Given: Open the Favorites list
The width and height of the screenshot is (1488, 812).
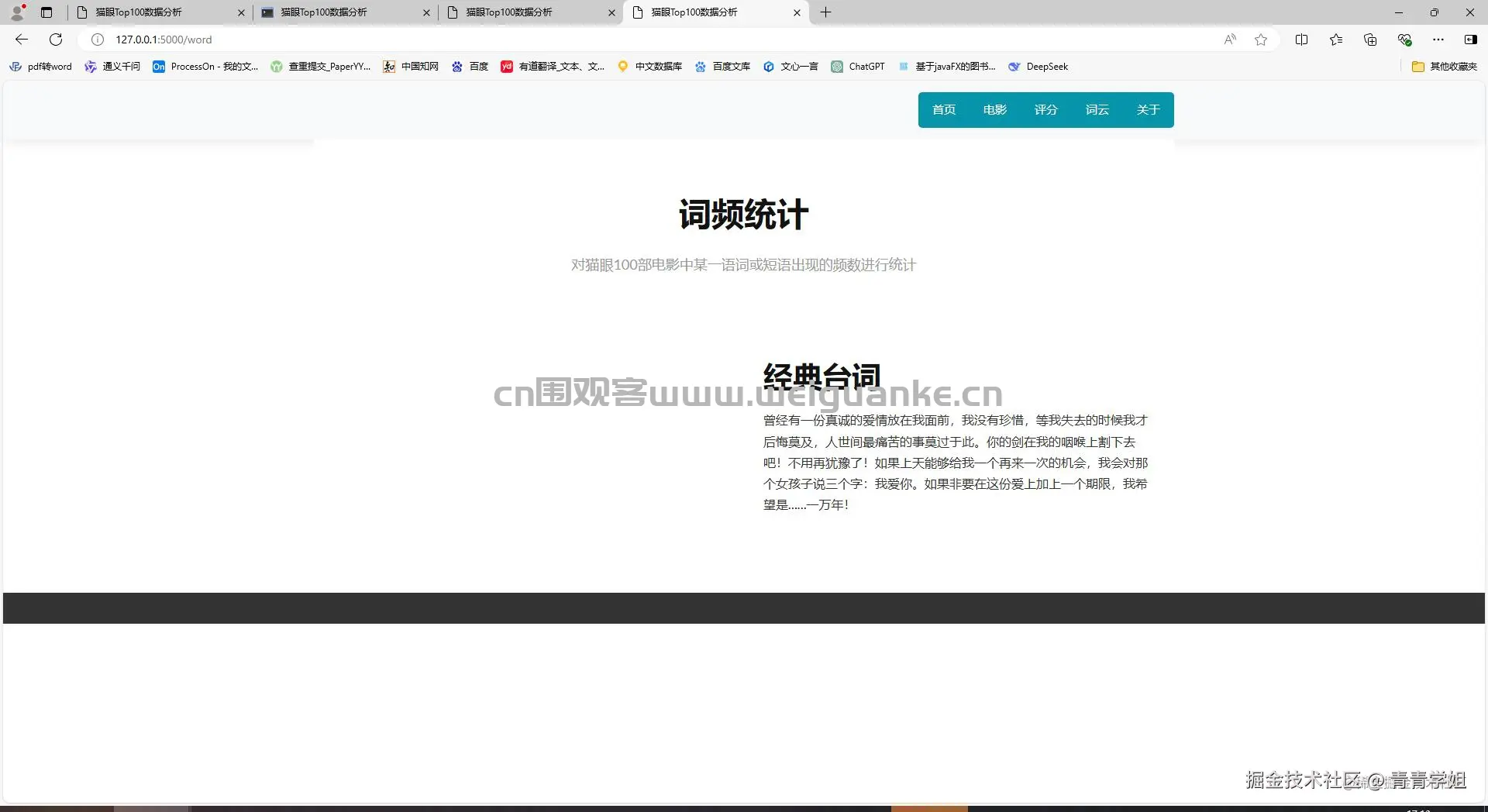Looking at the screenshot, I should click(1336, 40).
